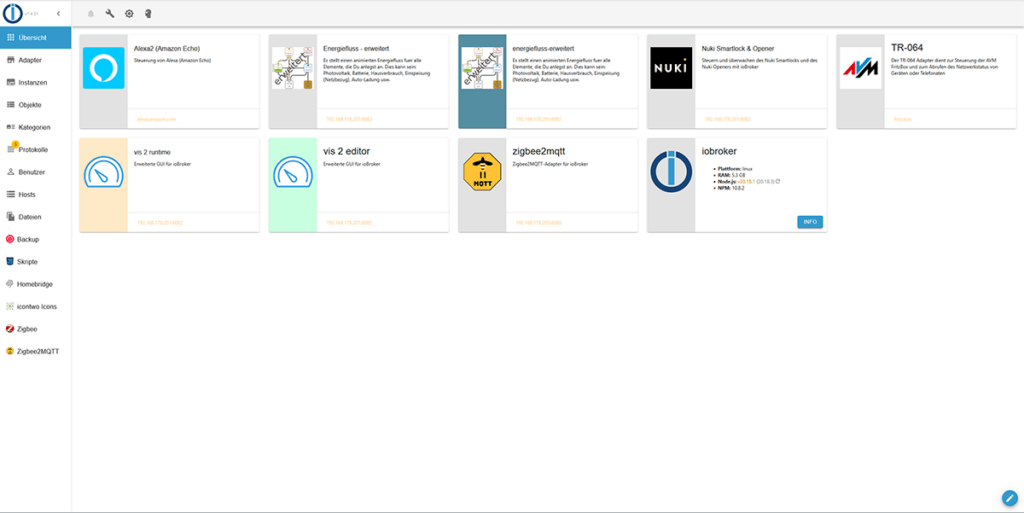Open Zigbee2MQTT tab in sidebar
1024x513 pixels.
[36, 351]
